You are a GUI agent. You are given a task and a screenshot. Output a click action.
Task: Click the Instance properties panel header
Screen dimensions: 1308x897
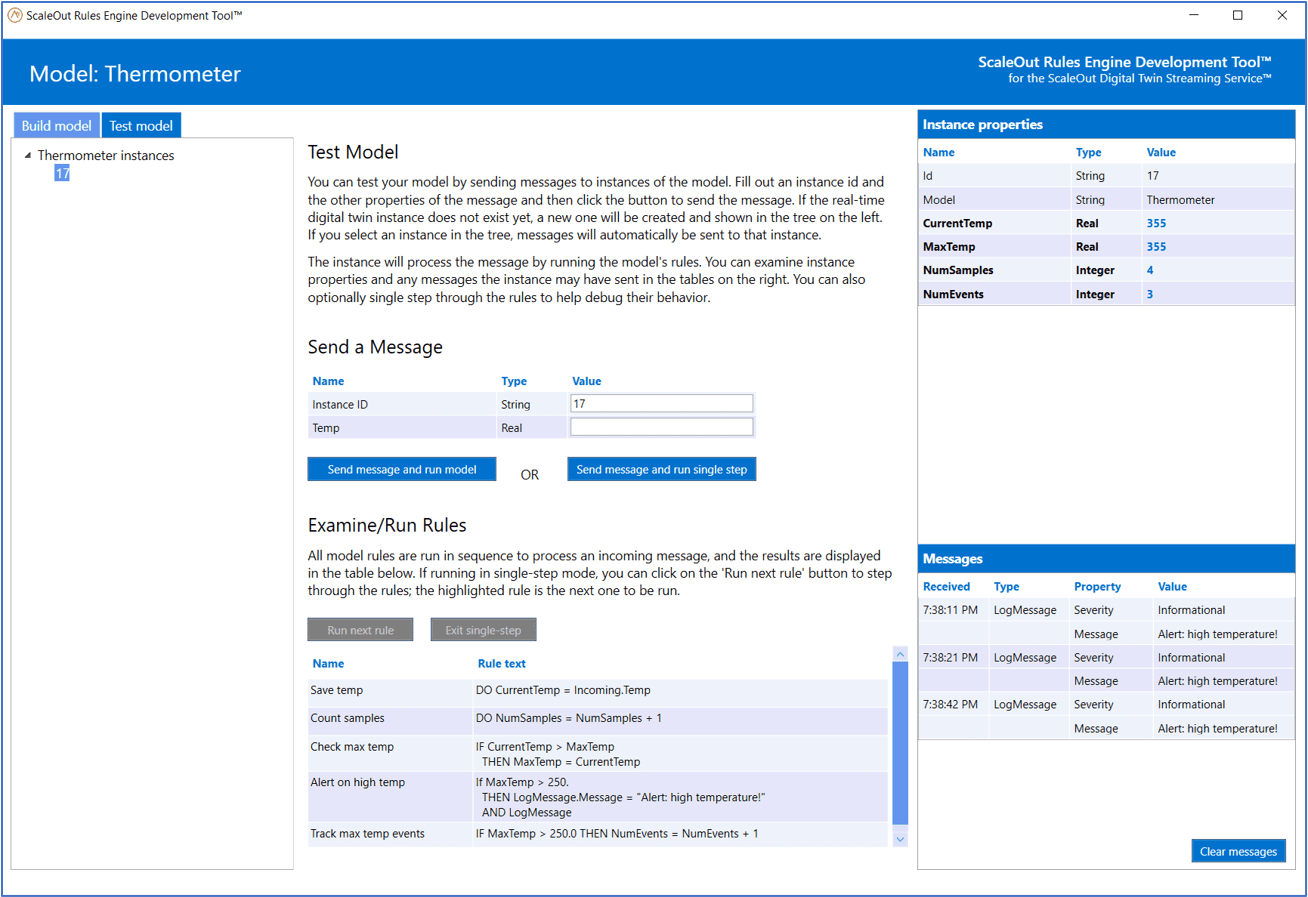click(1106, 125)
